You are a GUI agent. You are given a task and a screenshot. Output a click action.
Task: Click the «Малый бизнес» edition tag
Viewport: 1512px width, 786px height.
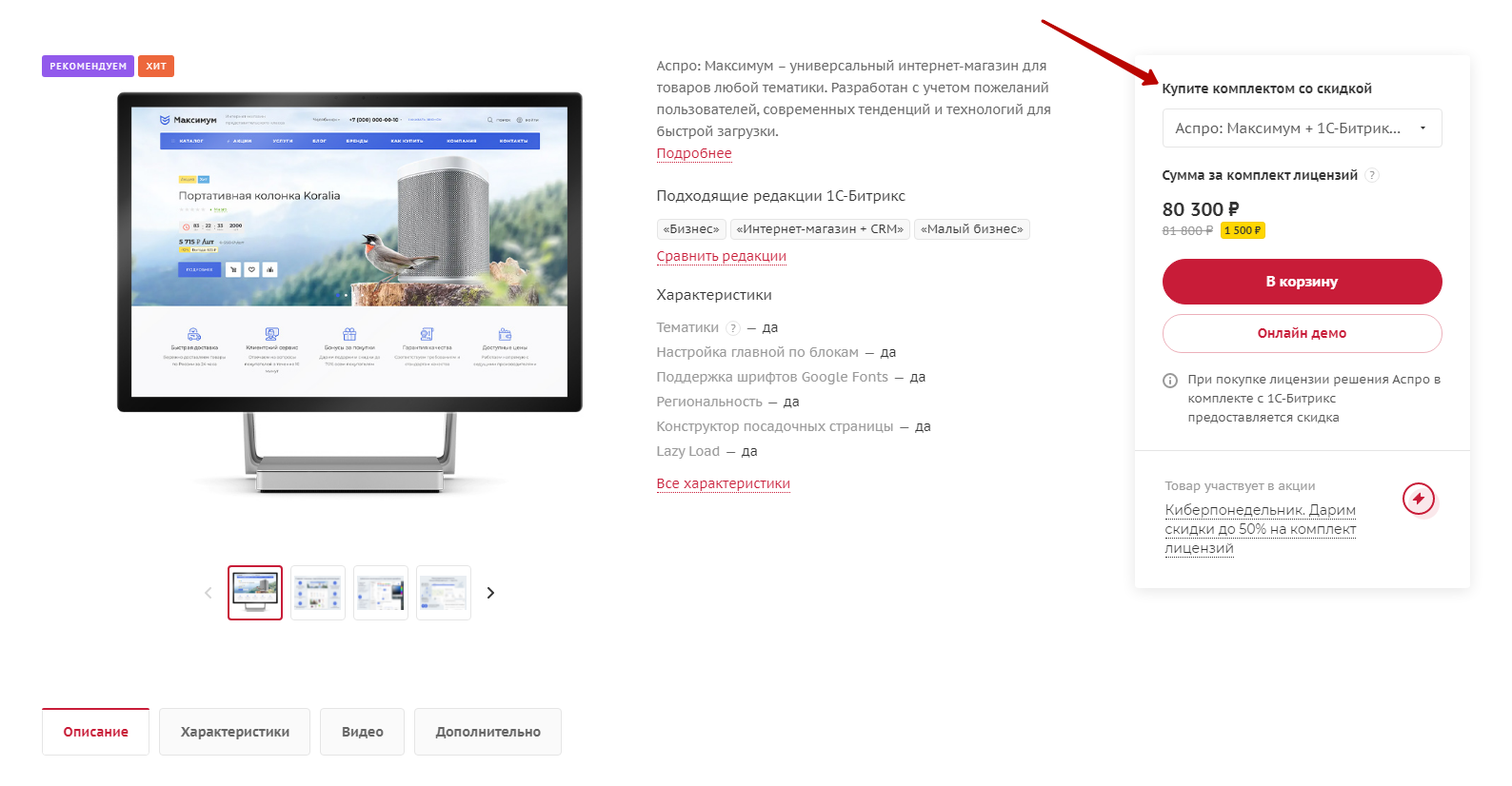pos(972,229)
